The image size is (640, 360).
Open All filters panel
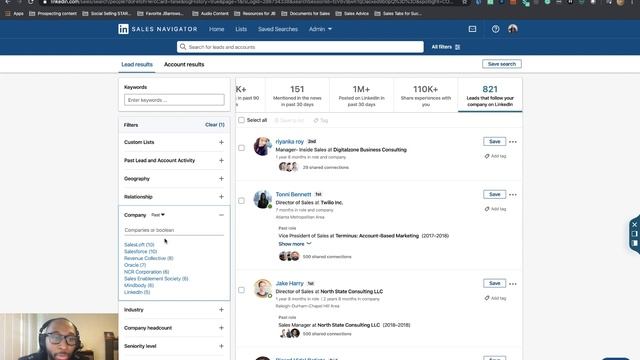pos(446,47)
